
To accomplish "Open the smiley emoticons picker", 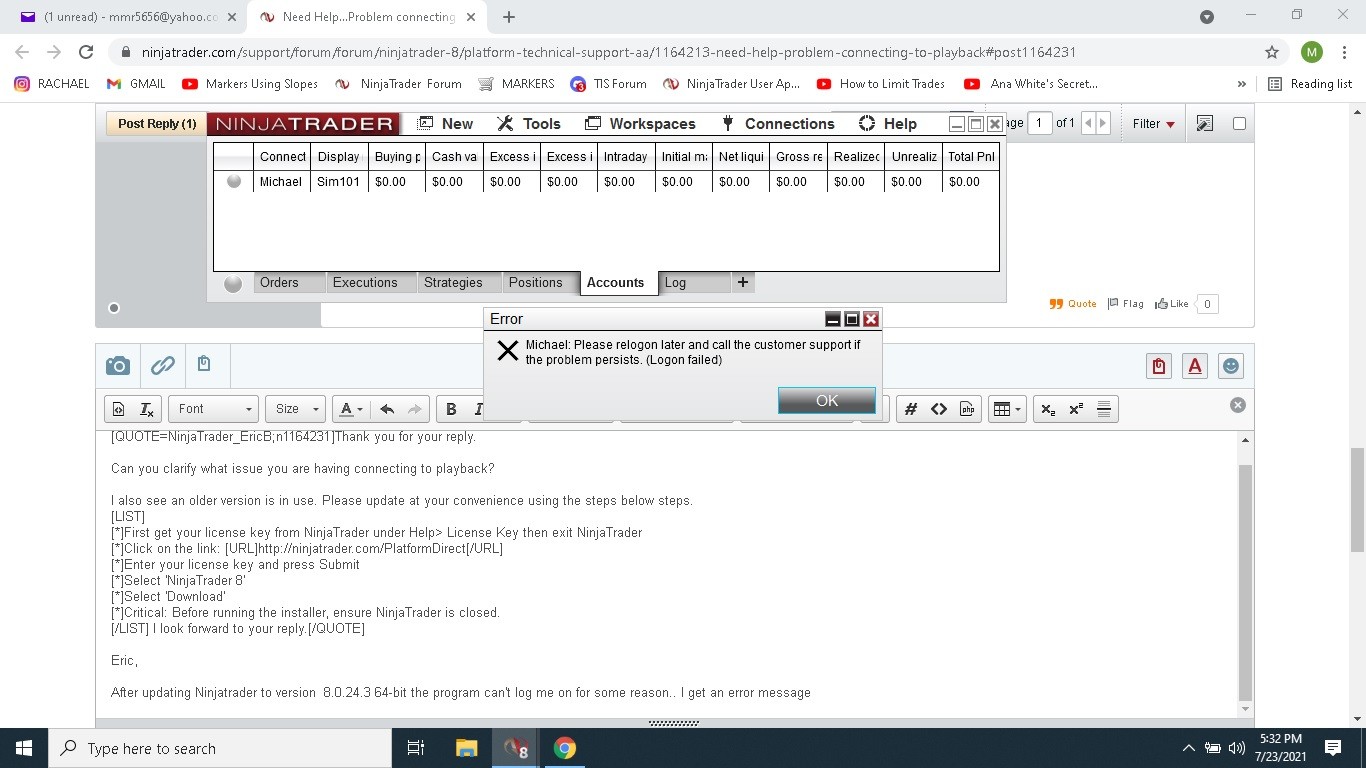I will coord(1230,366).
